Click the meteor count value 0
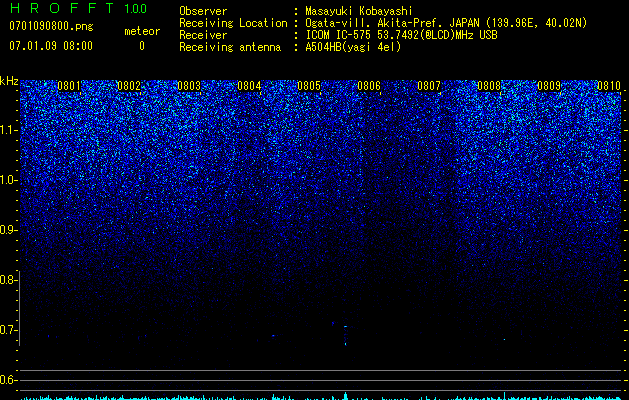 [x=142, y=46]
